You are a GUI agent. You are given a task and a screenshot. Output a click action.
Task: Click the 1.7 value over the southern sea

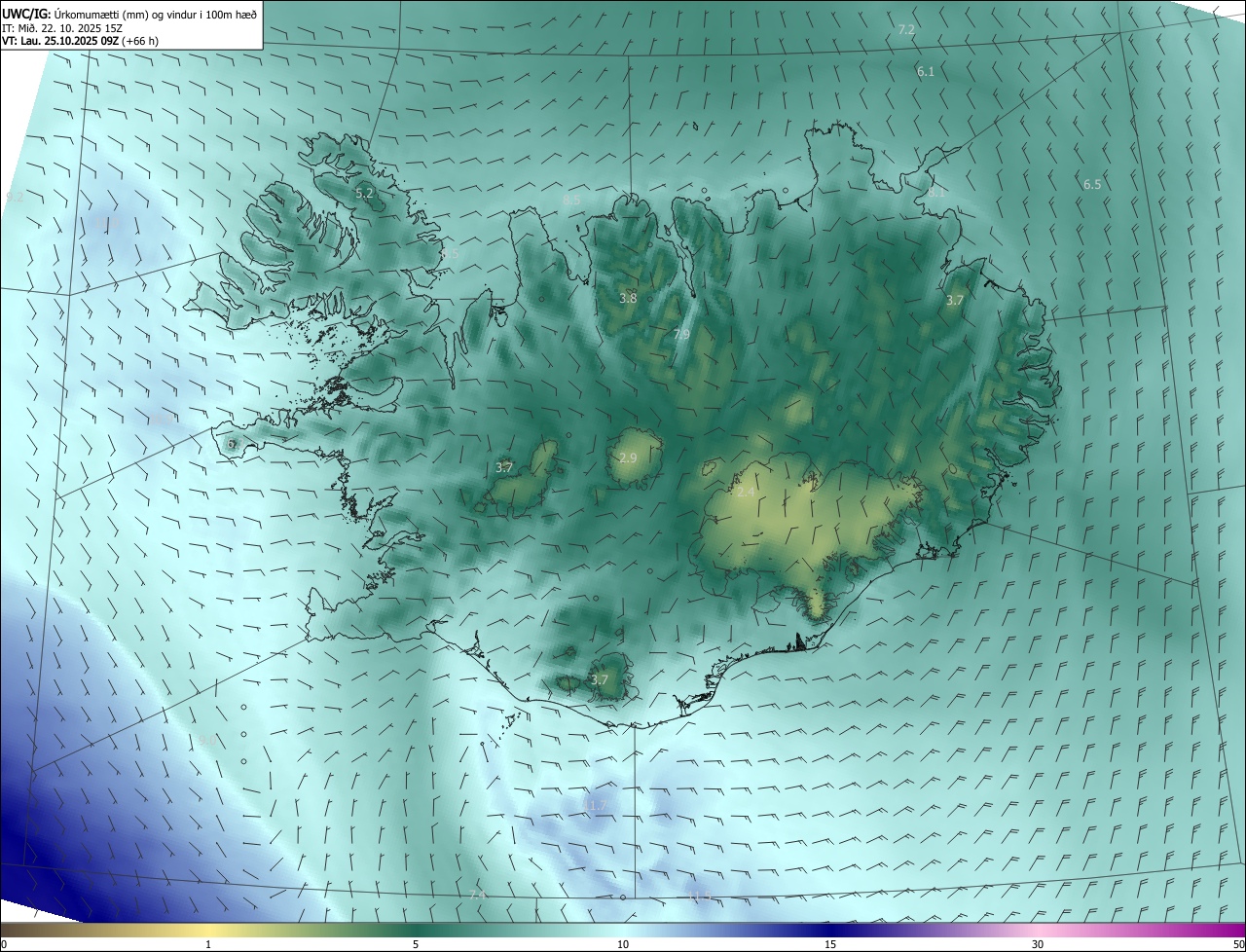(x=598, y=804)
